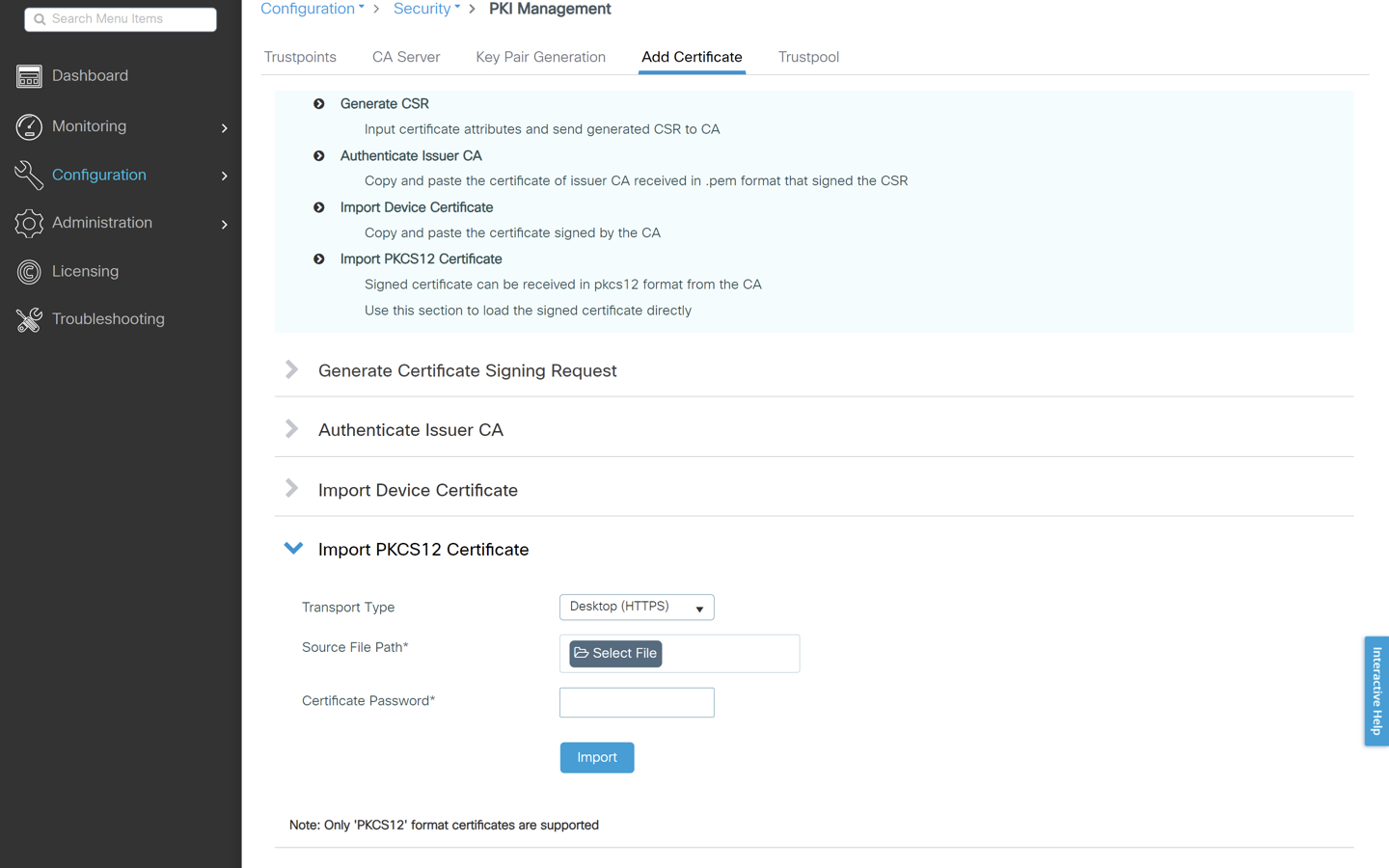The image size is (1389, 868).
Task: Expand the Authenticate Issuer CA section
Action: [x=292, y=430]
